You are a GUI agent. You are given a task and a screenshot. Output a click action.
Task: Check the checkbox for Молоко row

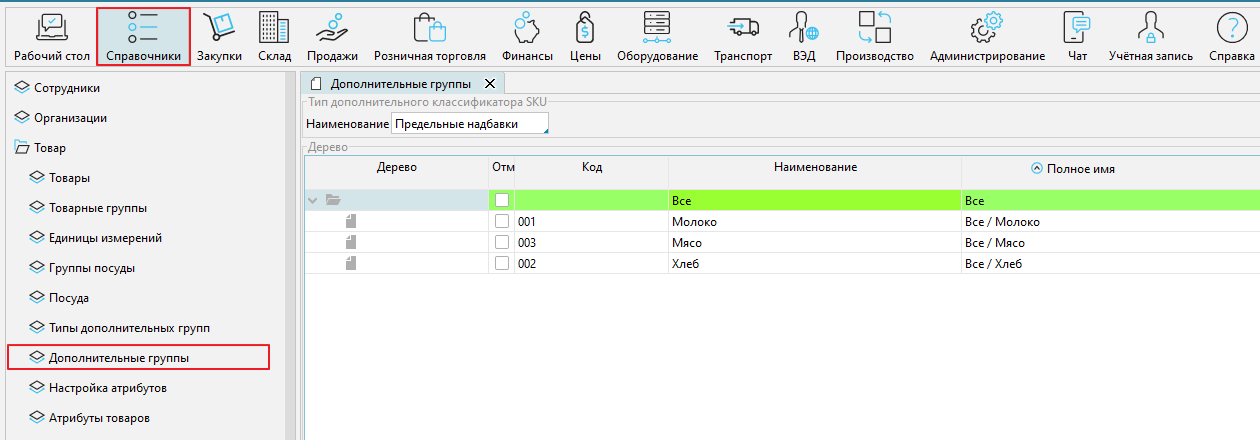click(x=502, y=222)
